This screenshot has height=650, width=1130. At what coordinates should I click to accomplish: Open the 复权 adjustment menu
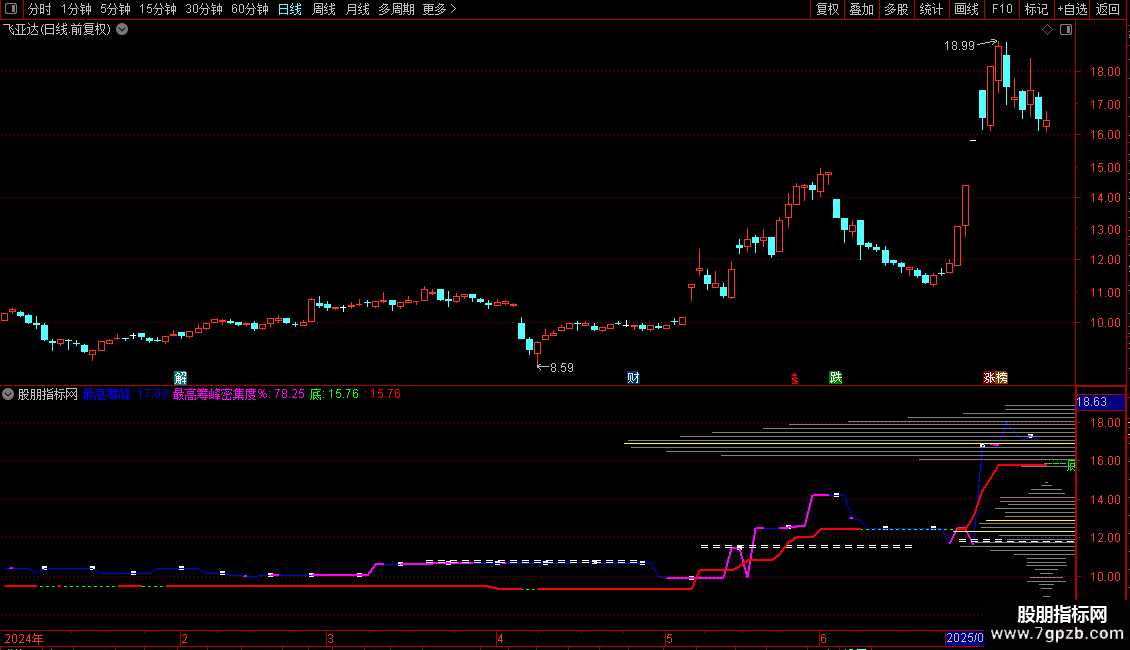pyautogui.click(x=827, y=9)
